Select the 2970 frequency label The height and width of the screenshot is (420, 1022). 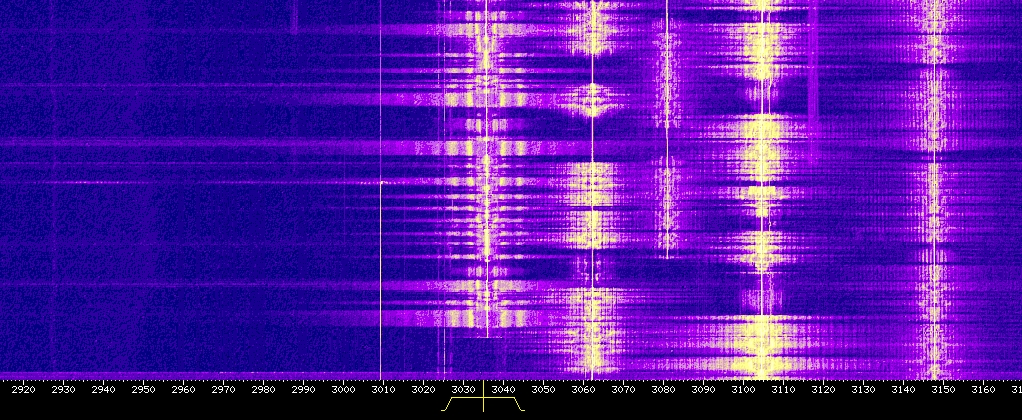coord(223,390)
